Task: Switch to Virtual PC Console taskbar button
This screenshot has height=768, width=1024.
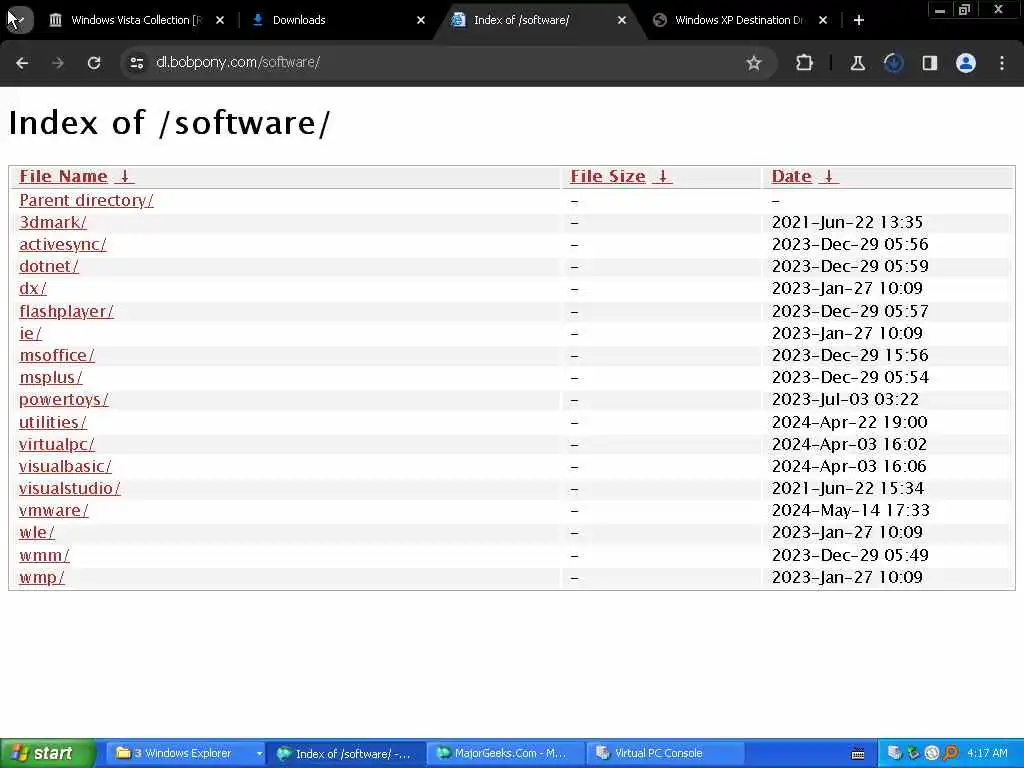Action: click(x=666, y=754)
